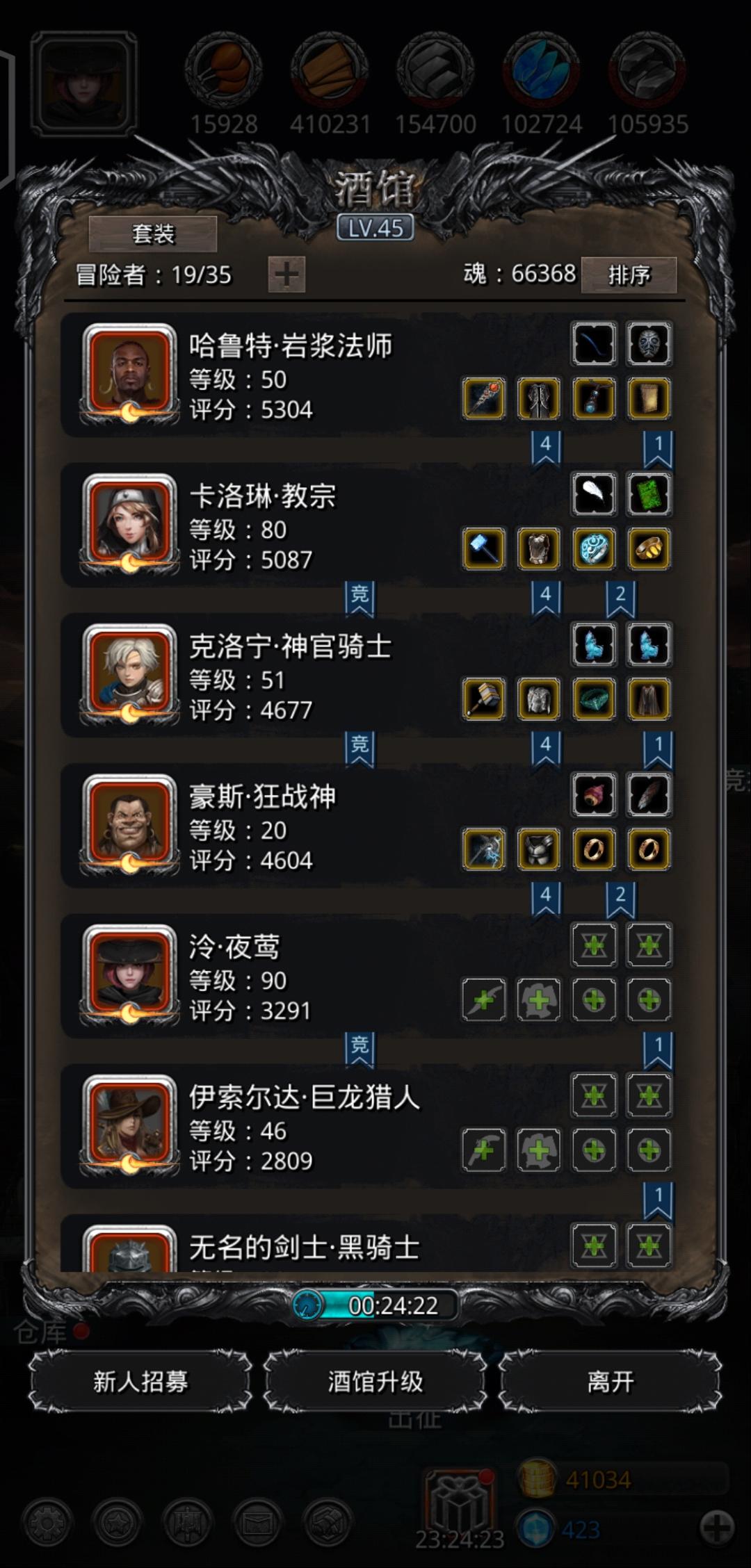Click the mask item icon of 哈鲁特·岩浆法师
751x1568 pixels.
(649, 344)
